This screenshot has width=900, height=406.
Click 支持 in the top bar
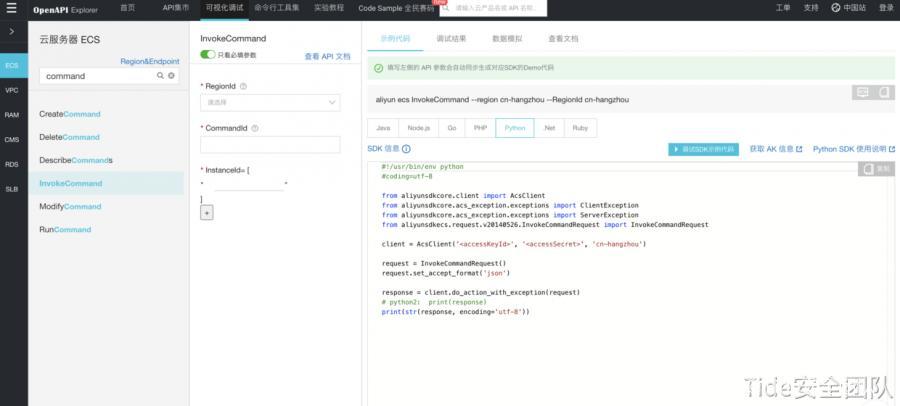coord(811,8)
